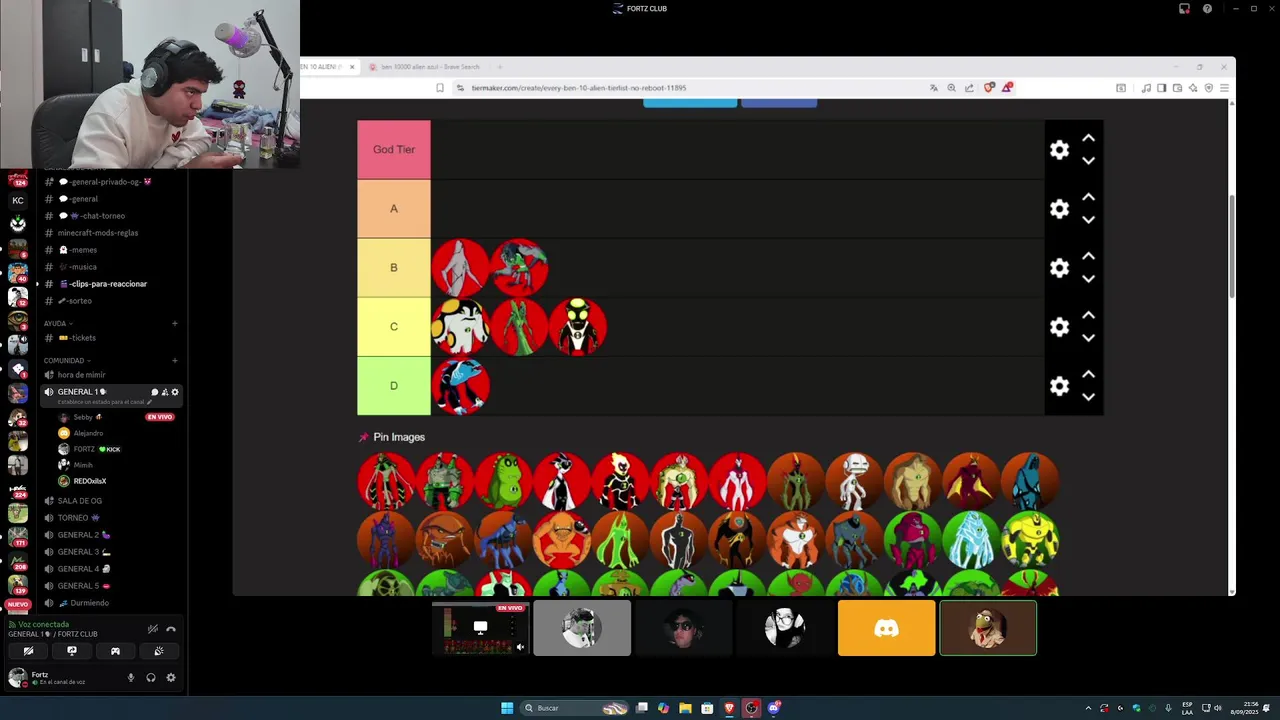Viewport: 1280px width, 720px height.
Task: Select the orange A tier label
Action: 394,209
